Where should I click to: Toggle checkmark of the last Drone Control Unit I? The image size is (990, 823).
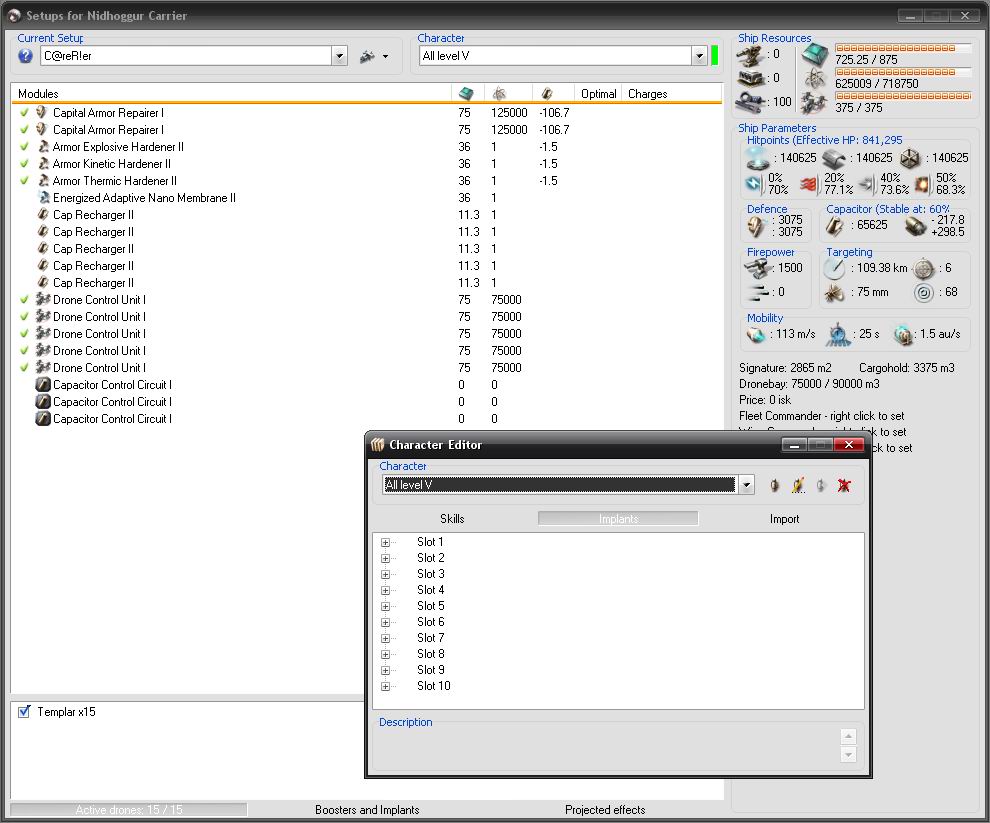click(24, 368)
